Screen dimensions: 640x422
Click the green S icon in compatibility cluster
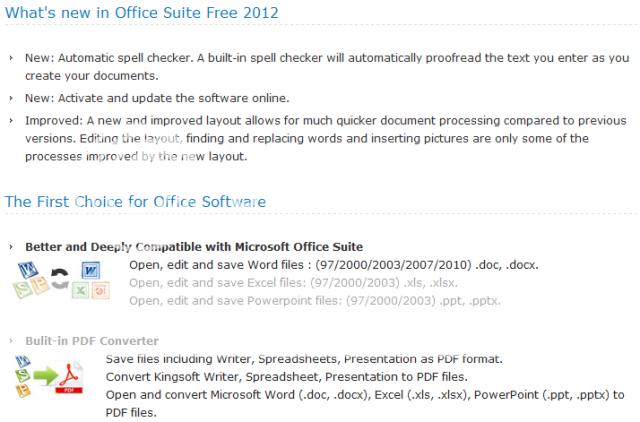click(x=22, y=289)
